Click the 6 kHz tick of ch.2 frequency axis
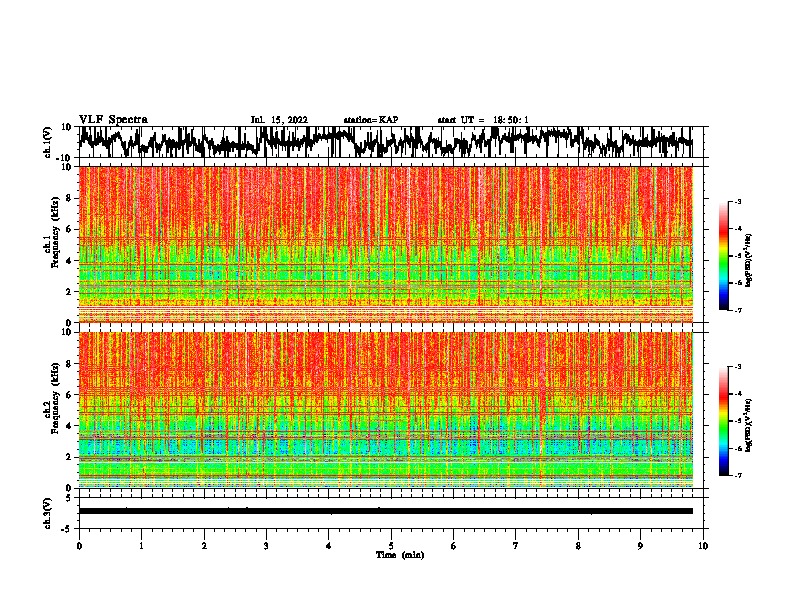Image resolution: width=792 pixels, height=612 pixels. 71,394
